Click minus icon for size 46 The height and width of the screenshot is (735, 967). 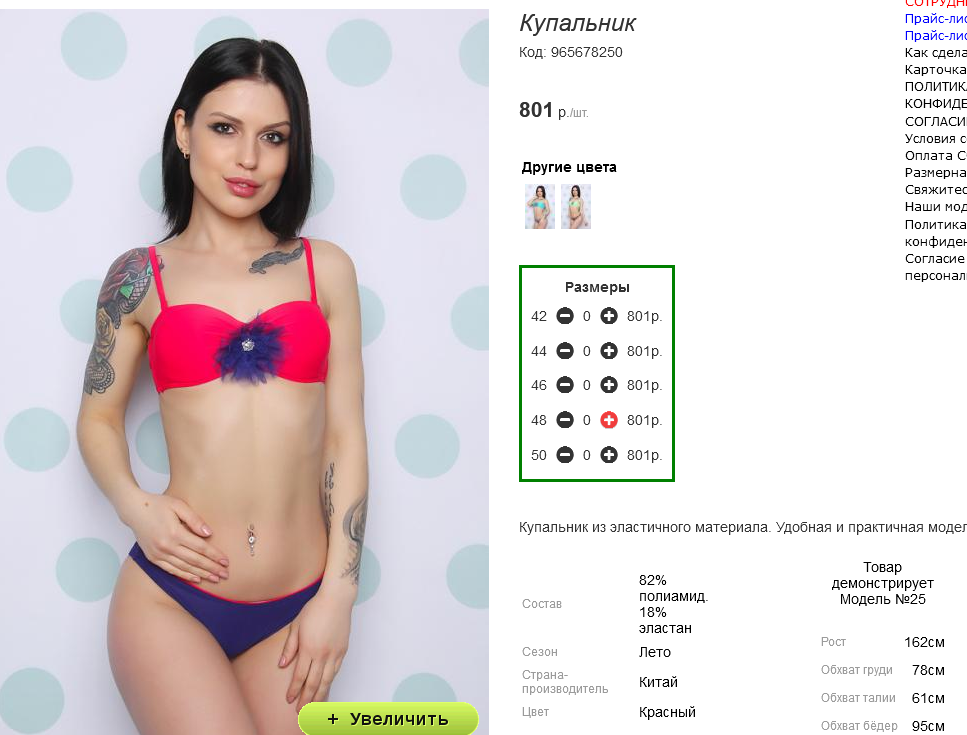point(565,385)
